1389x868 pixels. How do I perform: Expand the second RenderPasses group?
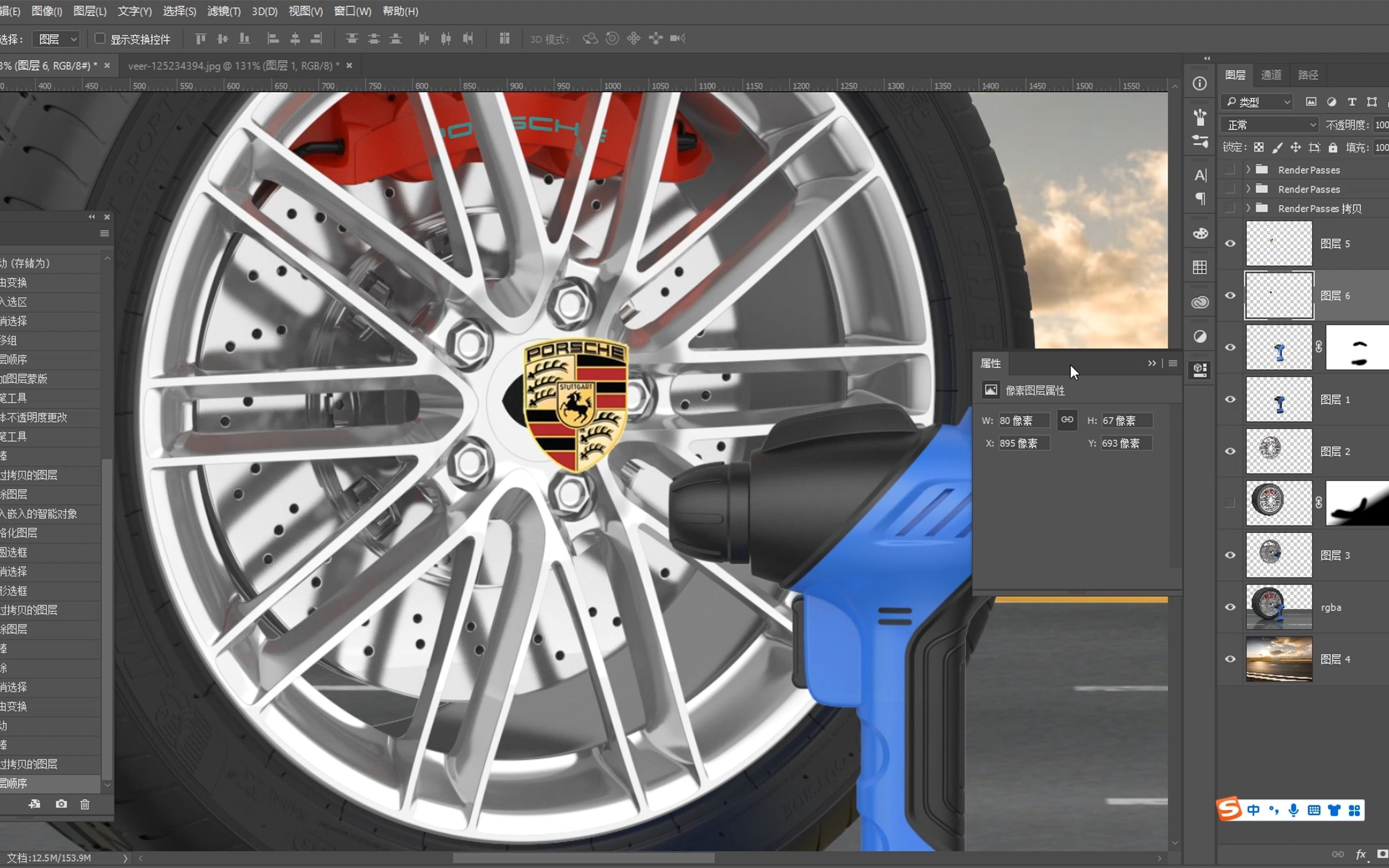[1248, 188]
